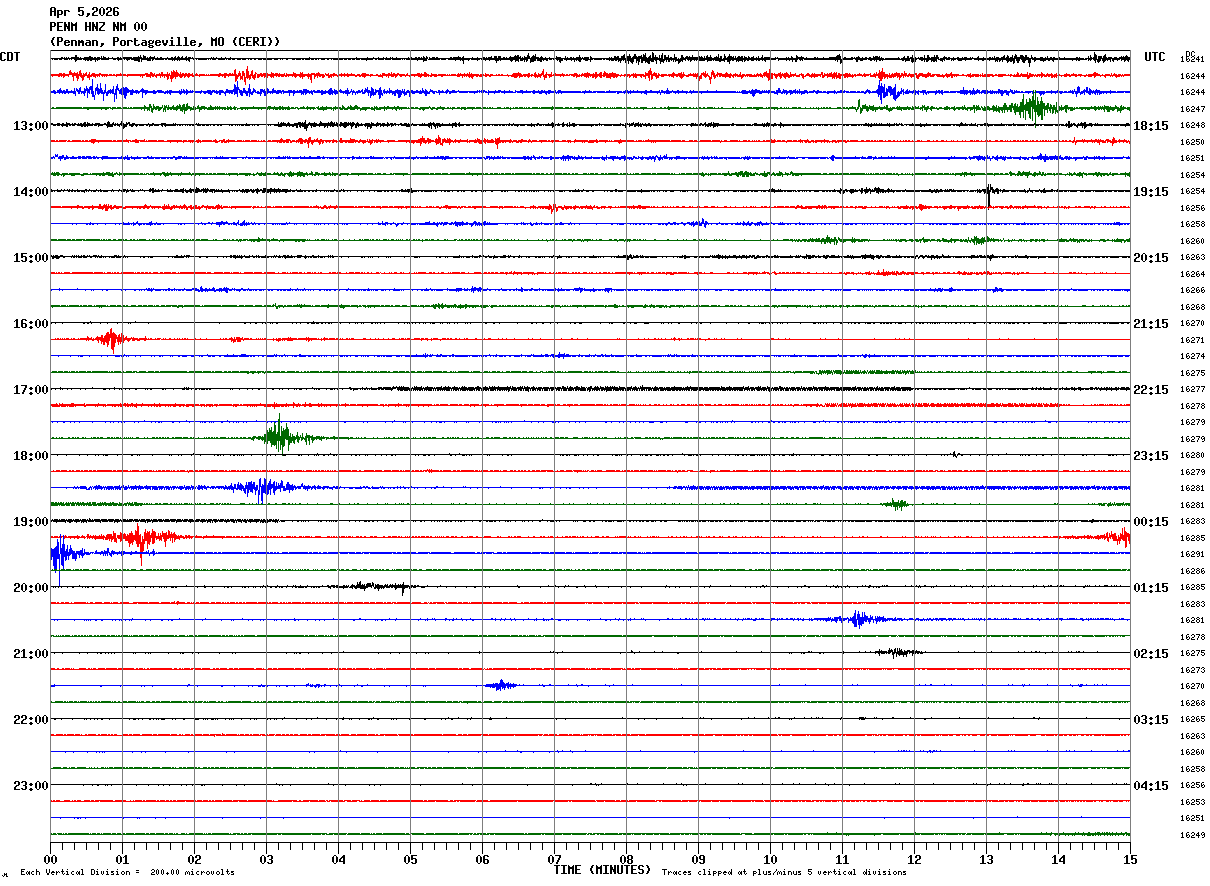Click minute 10 on the bottom axis

[770, 859]
